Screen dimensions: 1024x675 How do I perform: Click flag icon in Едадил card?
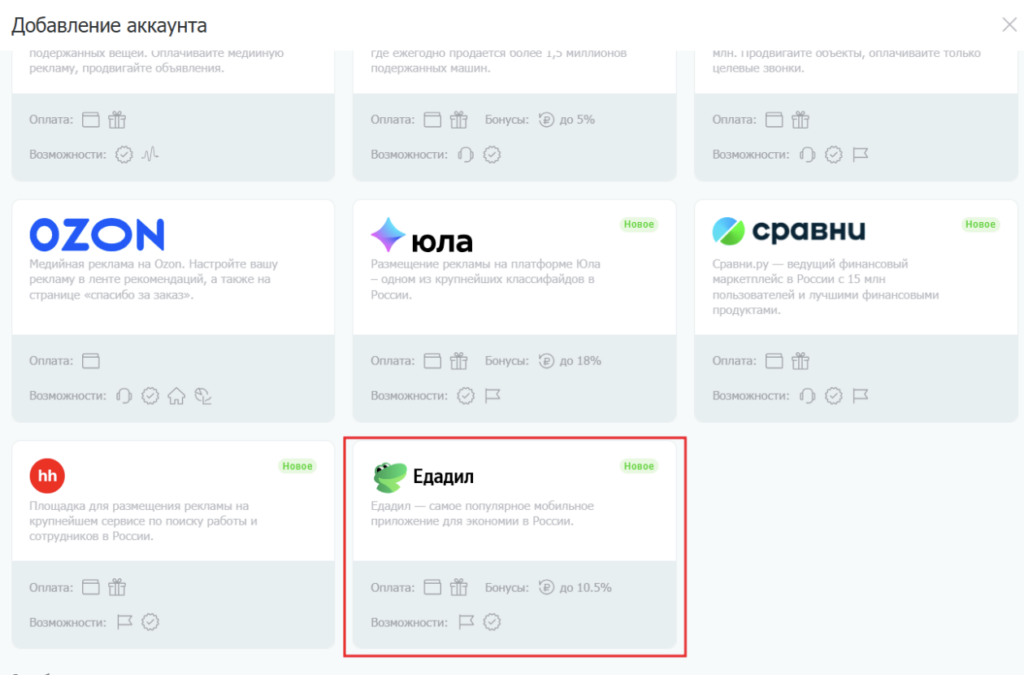pos(466,622)
